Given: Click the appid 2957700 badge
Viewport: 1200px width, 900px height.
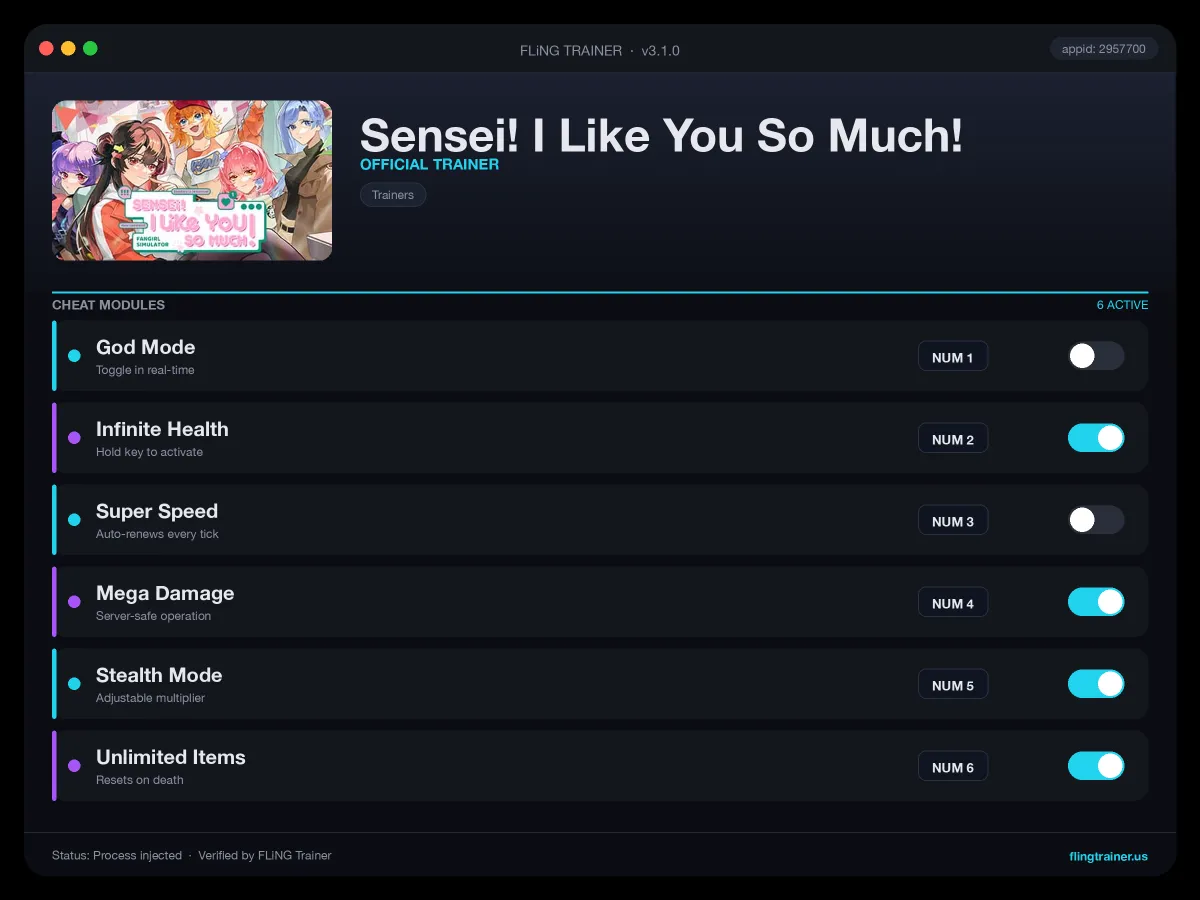Looking at the screenshot, I should pyautogui.click(x=1104, y=48).
